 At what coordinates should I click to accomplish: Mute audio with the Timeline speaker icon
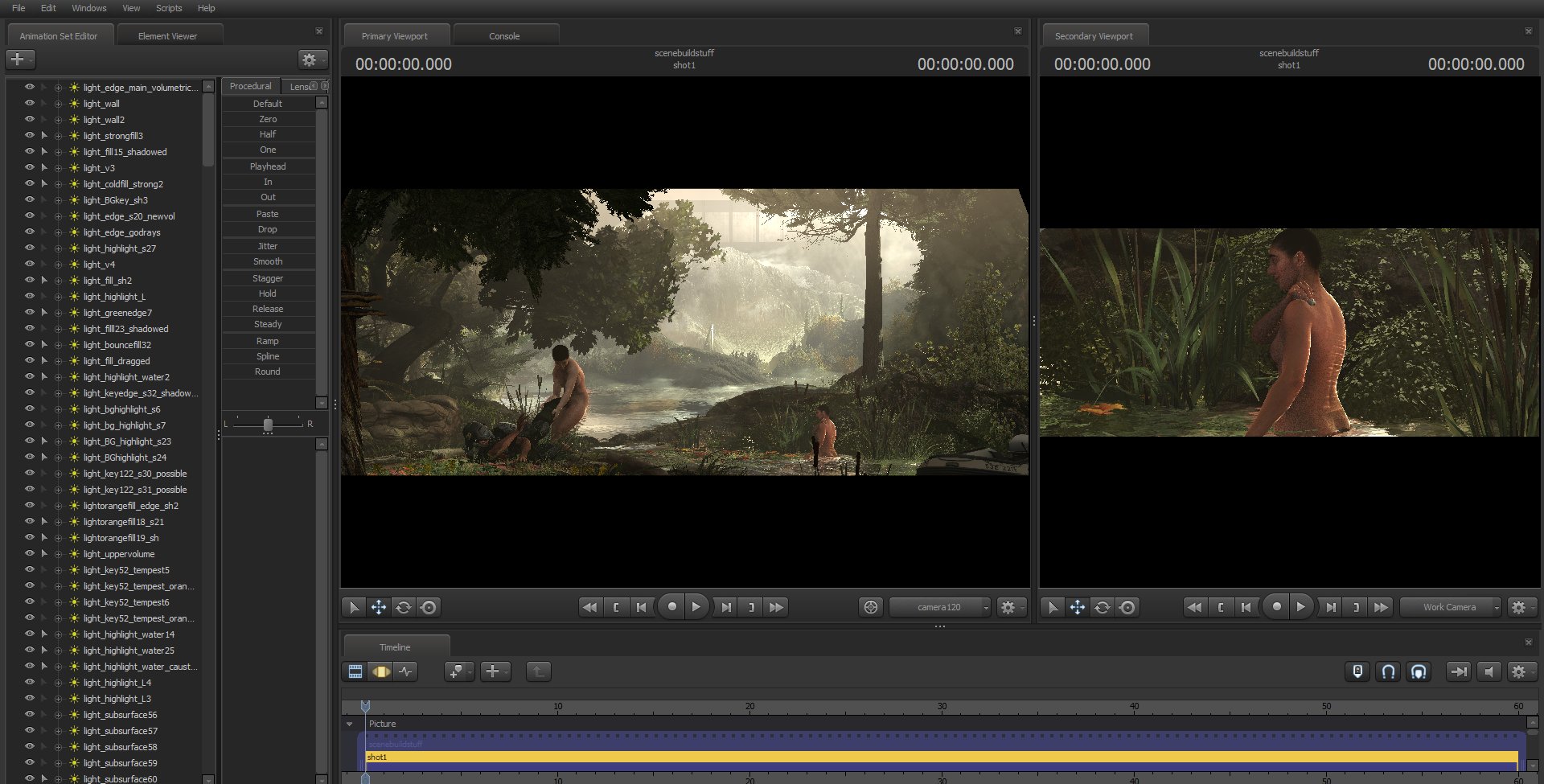pyautogui.click(x=1489, y=671)
